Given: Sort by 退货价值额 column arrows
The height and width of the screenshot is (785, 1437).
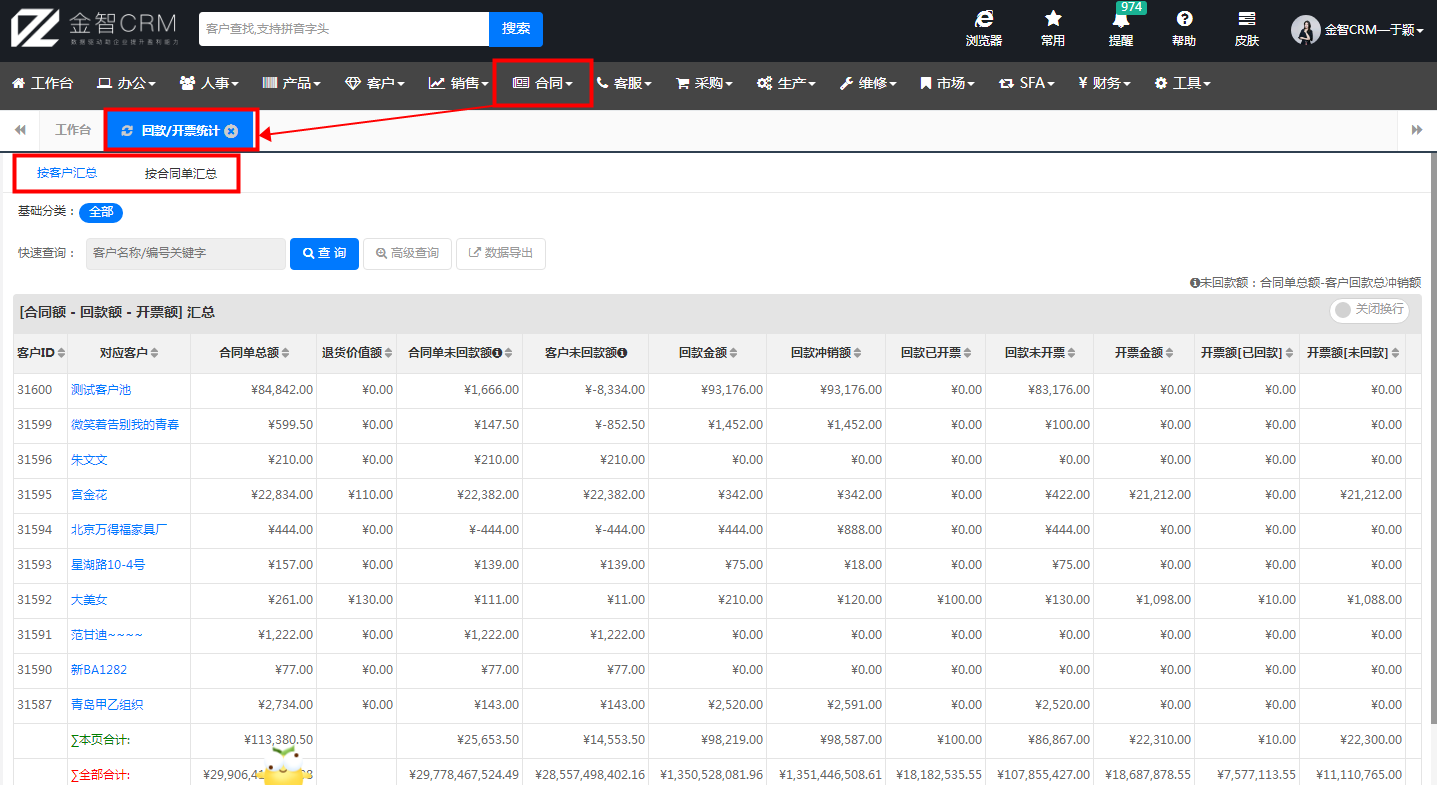Looking at the screenshot, I should point(387,352).
